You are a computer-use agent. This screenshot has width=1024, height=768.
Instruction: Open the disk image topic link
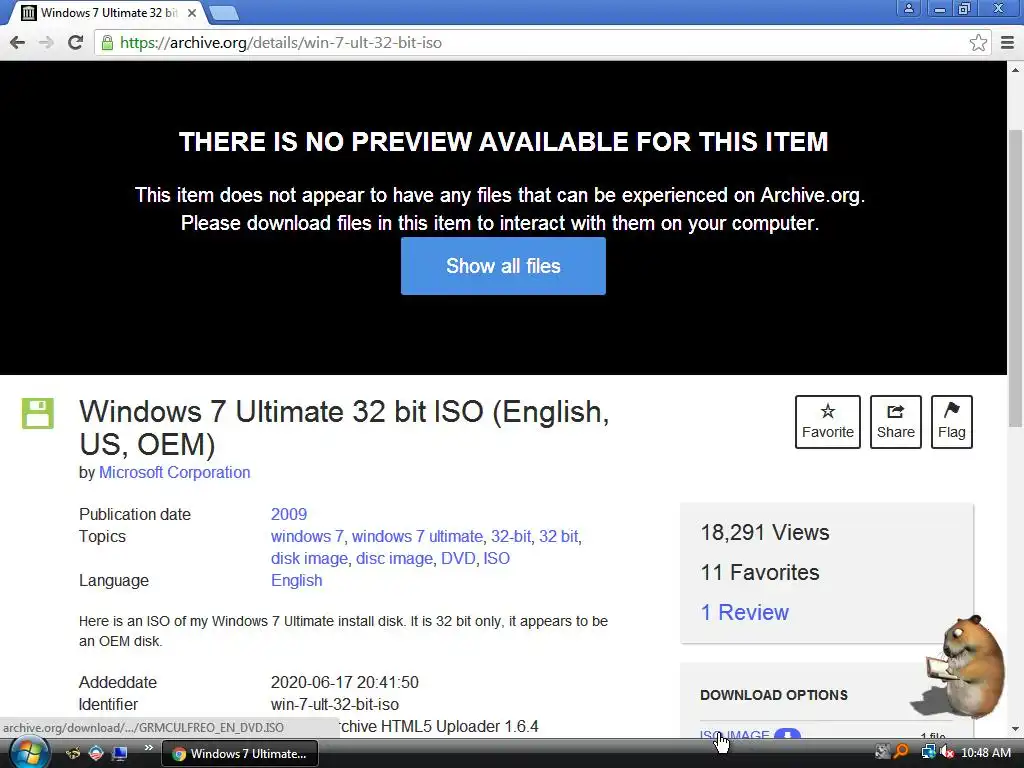pos(310,558)
